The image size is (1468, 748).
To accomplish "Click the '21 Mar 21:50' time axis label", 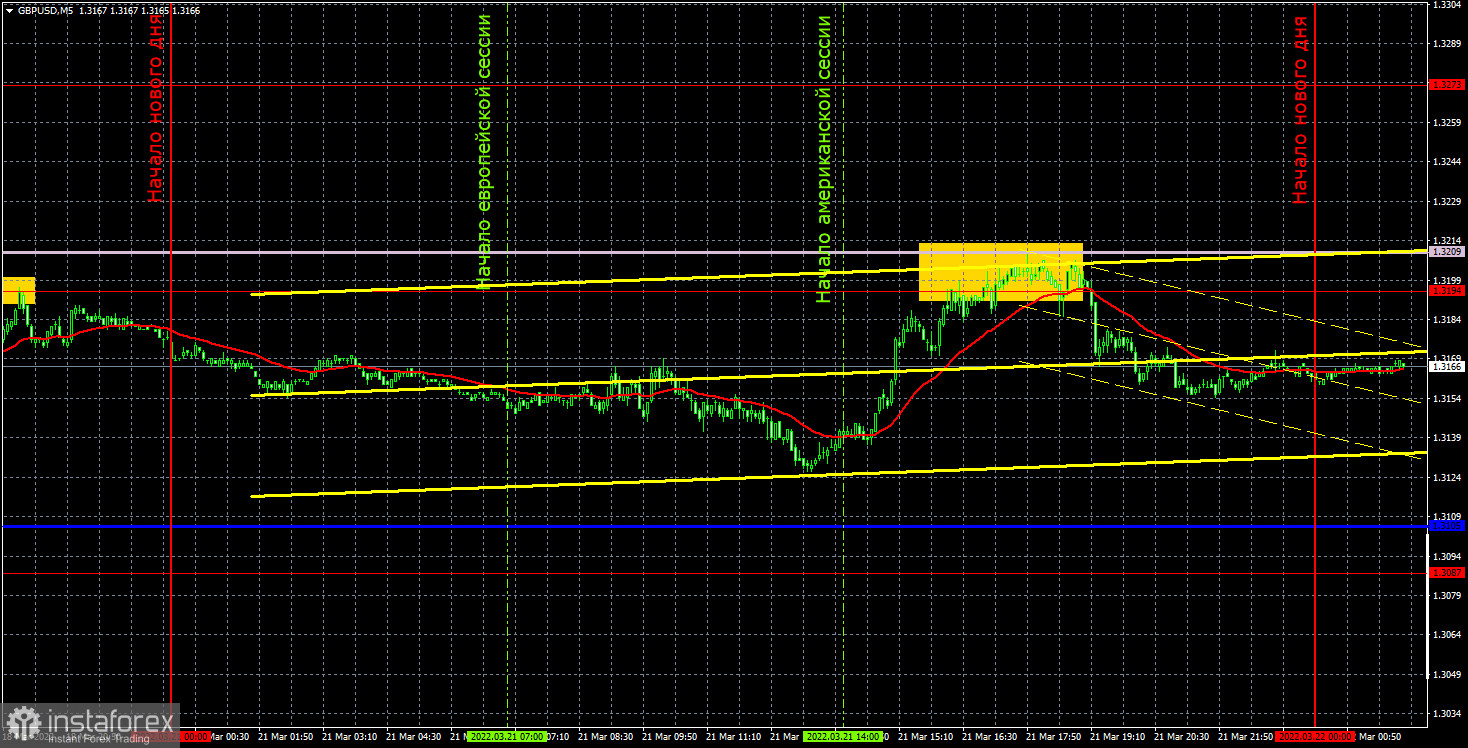I will coord(1246,736).
